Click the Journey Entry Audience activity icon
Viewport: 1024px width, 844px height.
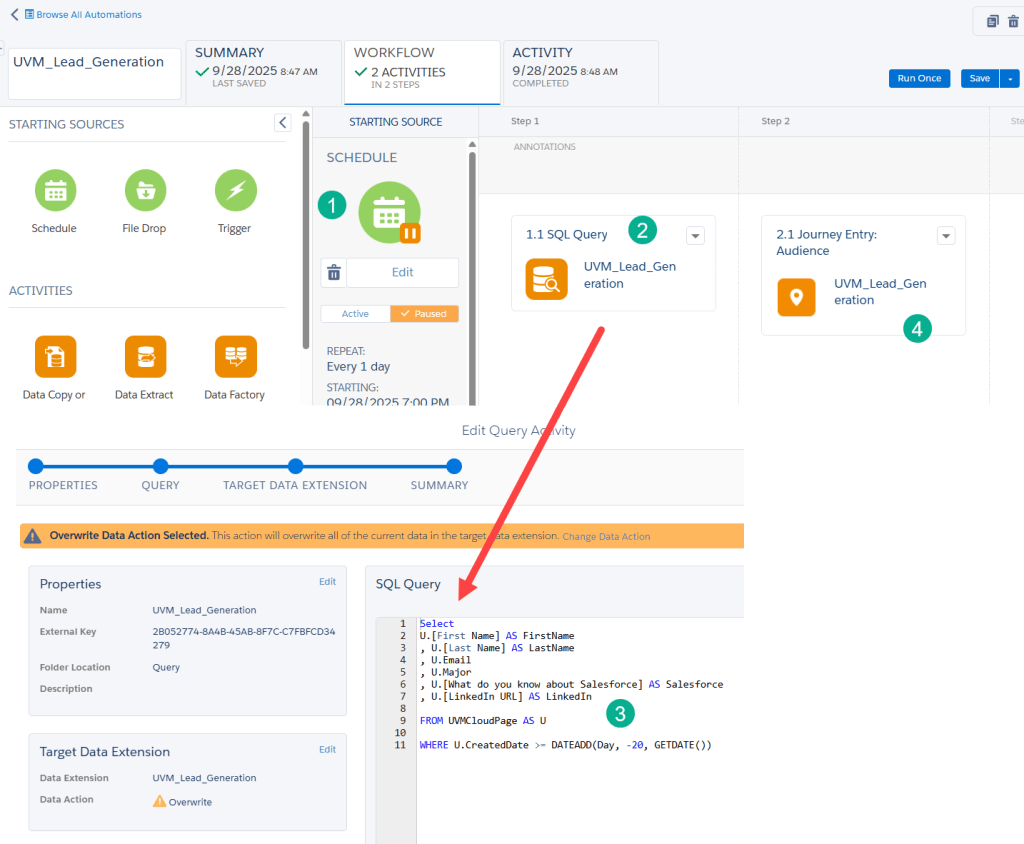point(797,297)
